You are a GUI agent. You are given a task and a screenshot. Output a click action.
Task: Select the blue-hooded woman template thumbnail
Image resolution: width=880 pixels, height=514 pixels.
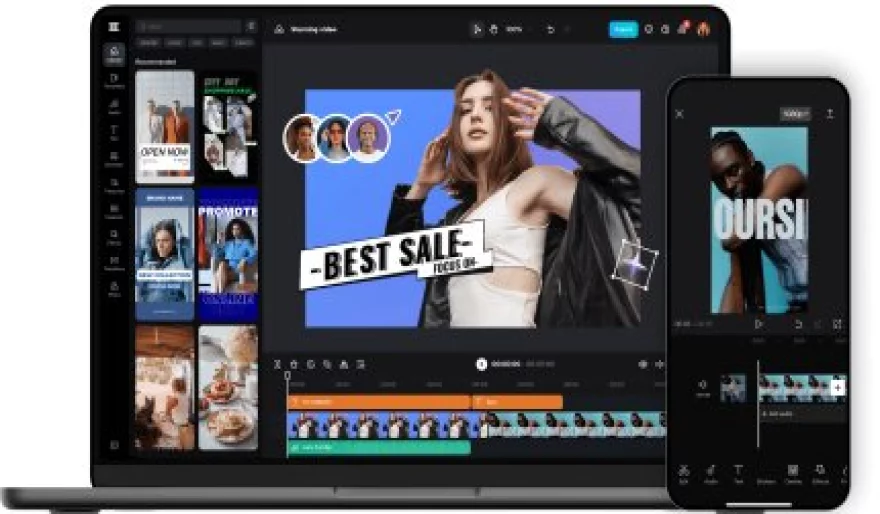pos(165,255)
